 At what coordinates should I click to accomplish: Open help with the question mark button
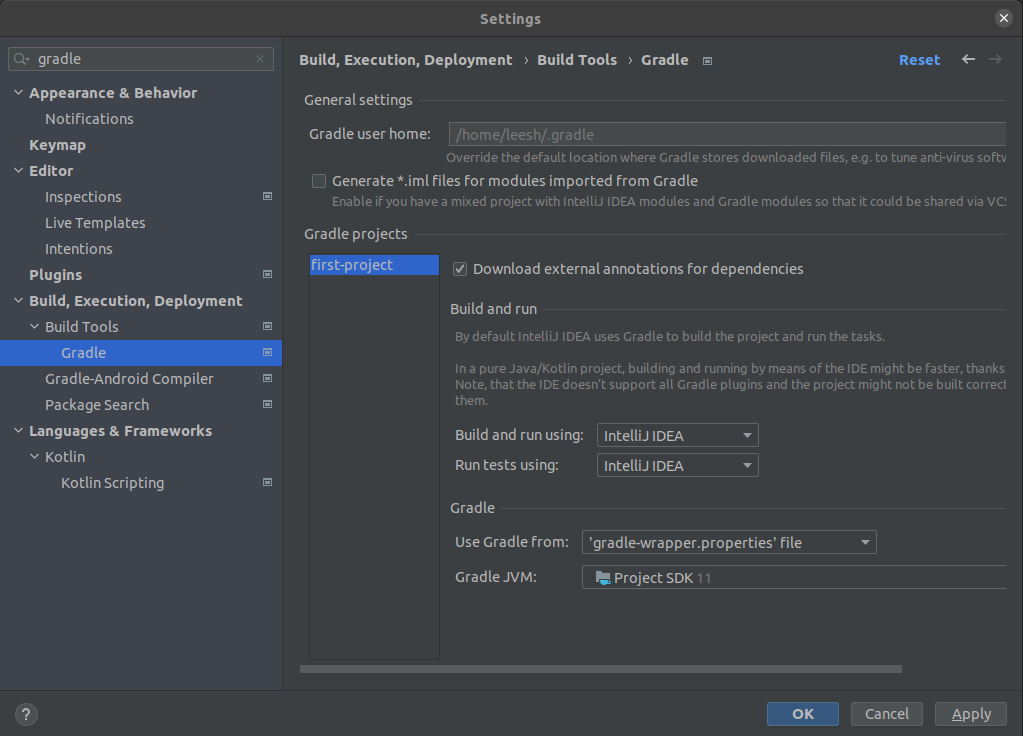[26, 714]
